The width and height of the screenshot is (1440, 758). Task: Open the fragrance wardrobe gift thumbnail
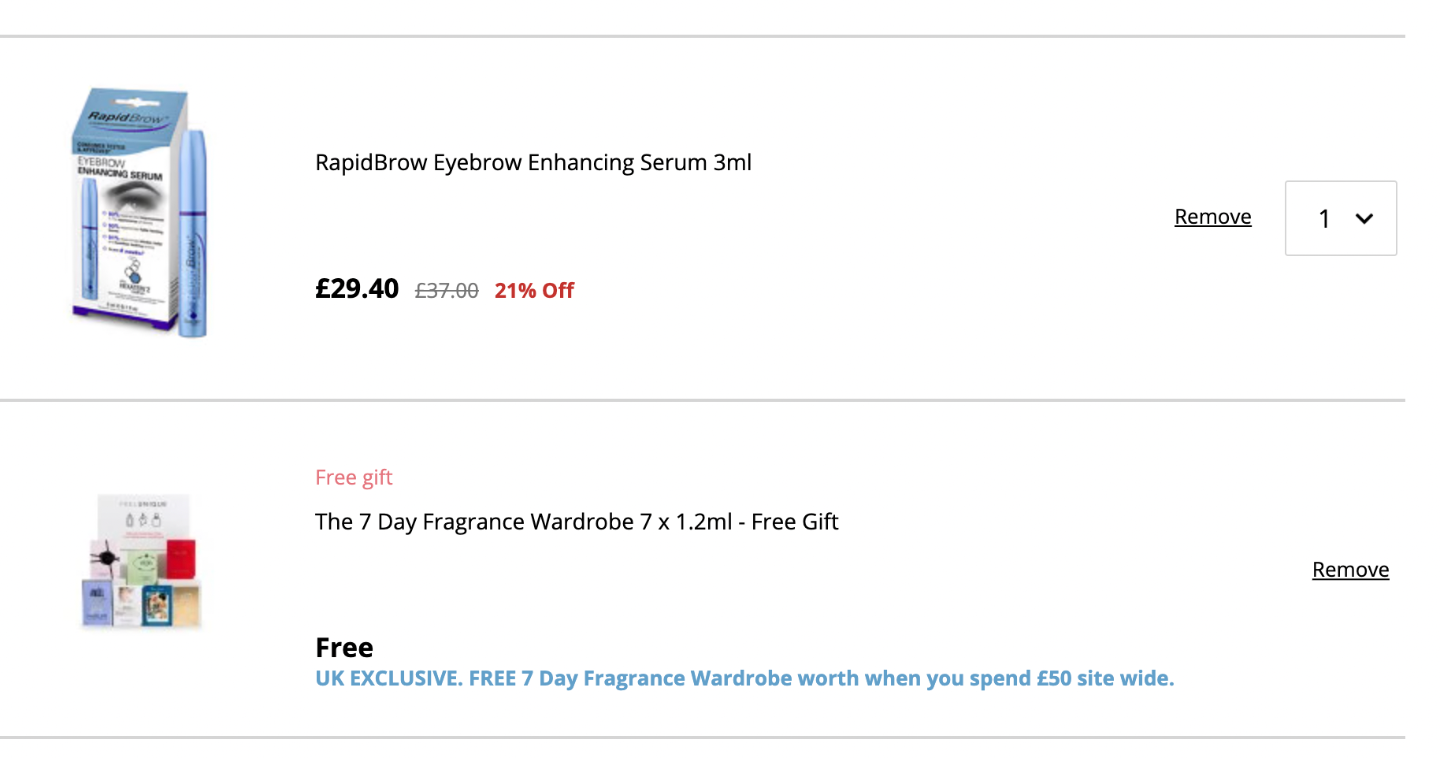pyautogui.click(x=141, y=562)
